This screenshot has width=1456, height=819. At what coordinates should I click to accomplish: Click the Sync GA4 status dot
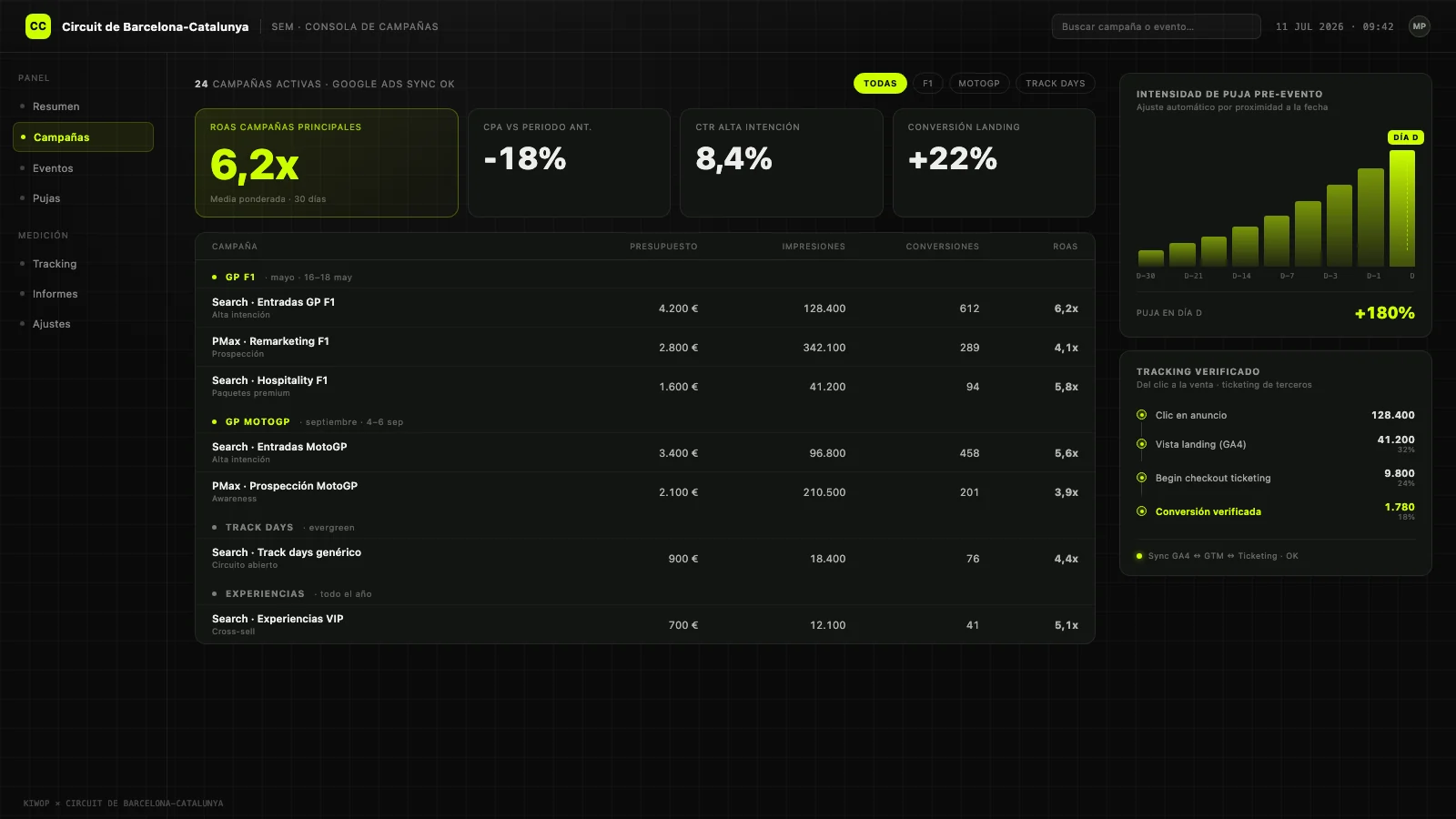pyautogui.click(x=1139, y=556)
